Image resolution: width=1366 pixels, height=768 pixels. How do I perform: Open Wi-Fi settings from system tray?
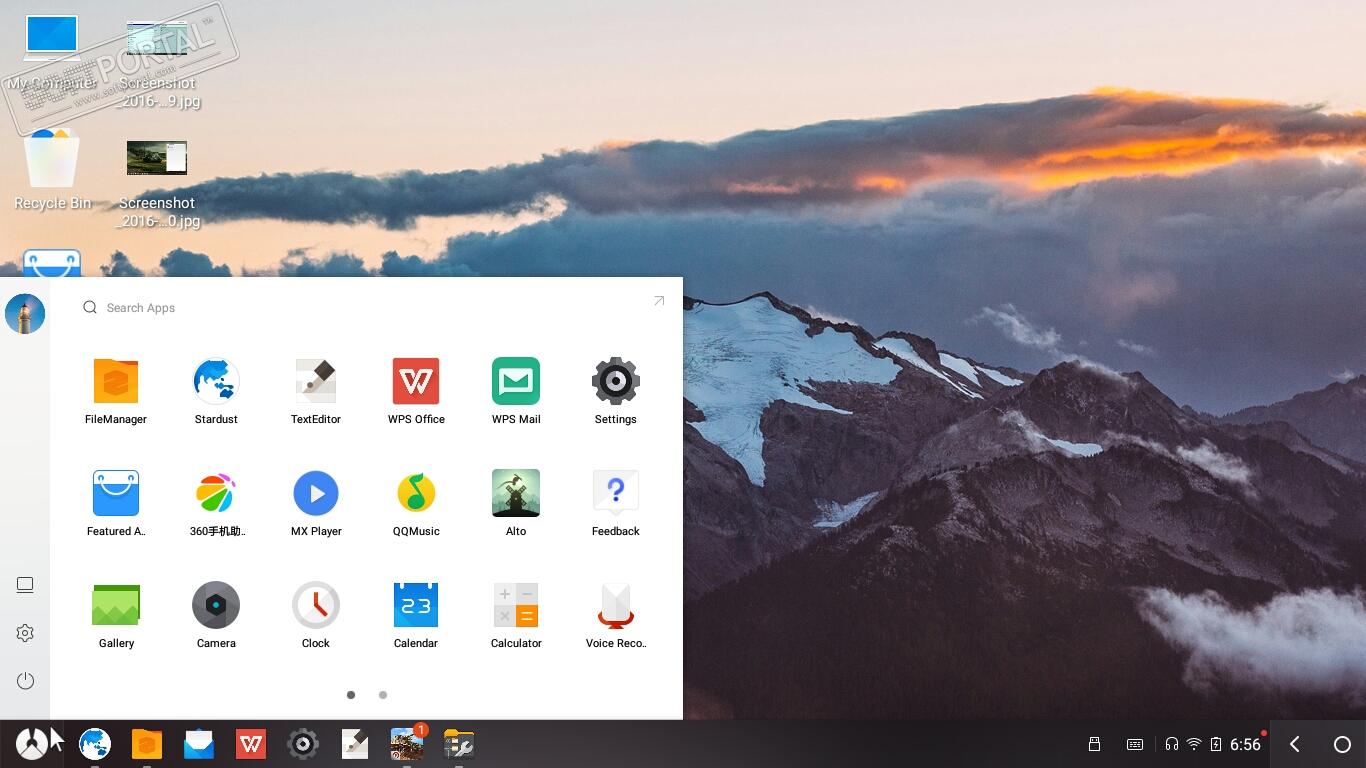1194,744
